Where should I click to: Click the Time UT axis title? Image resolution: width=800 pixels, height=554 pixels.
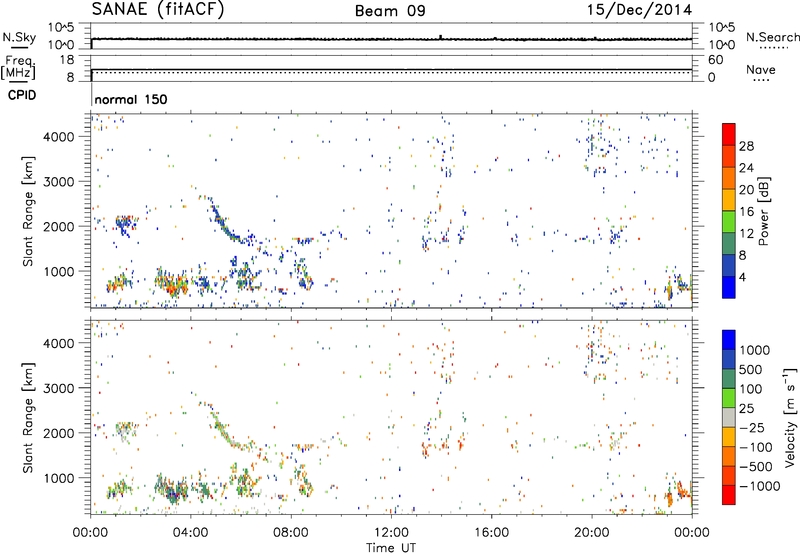click(x=391, y=548)
